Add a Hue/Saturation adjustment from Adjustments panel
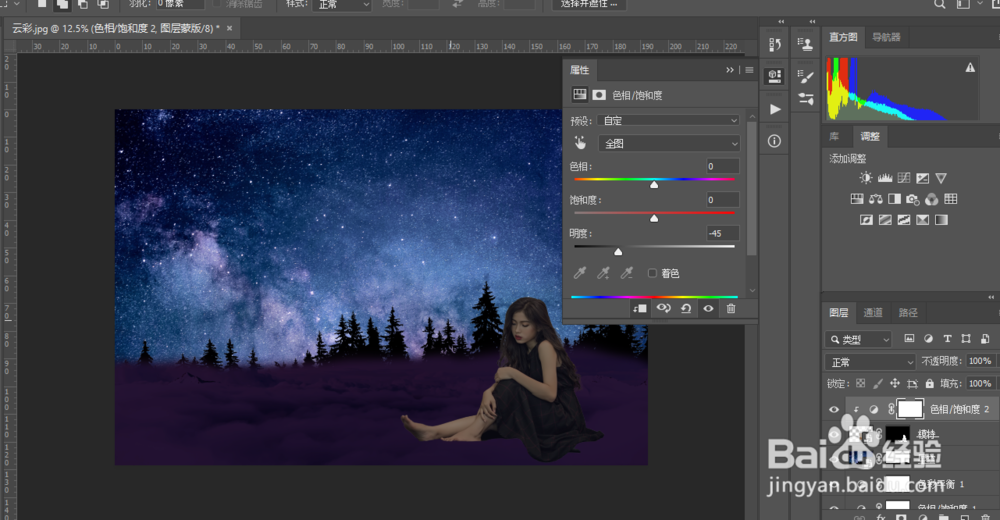This screenshot has width=1000, height=520. pyautogui.click(x=857, y=199)
